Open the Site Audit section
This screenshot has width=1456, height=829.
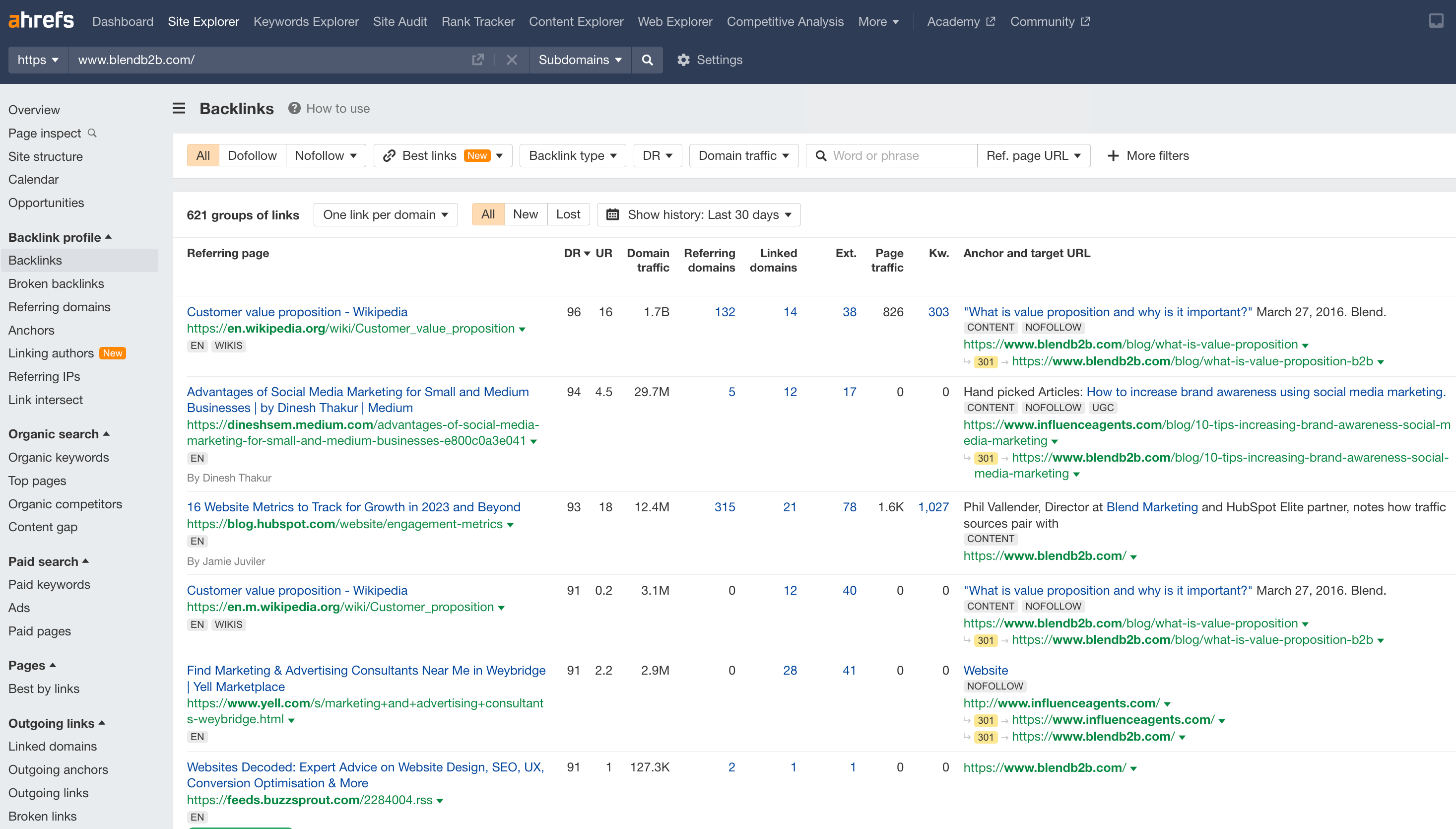click(x=400, y=21)
